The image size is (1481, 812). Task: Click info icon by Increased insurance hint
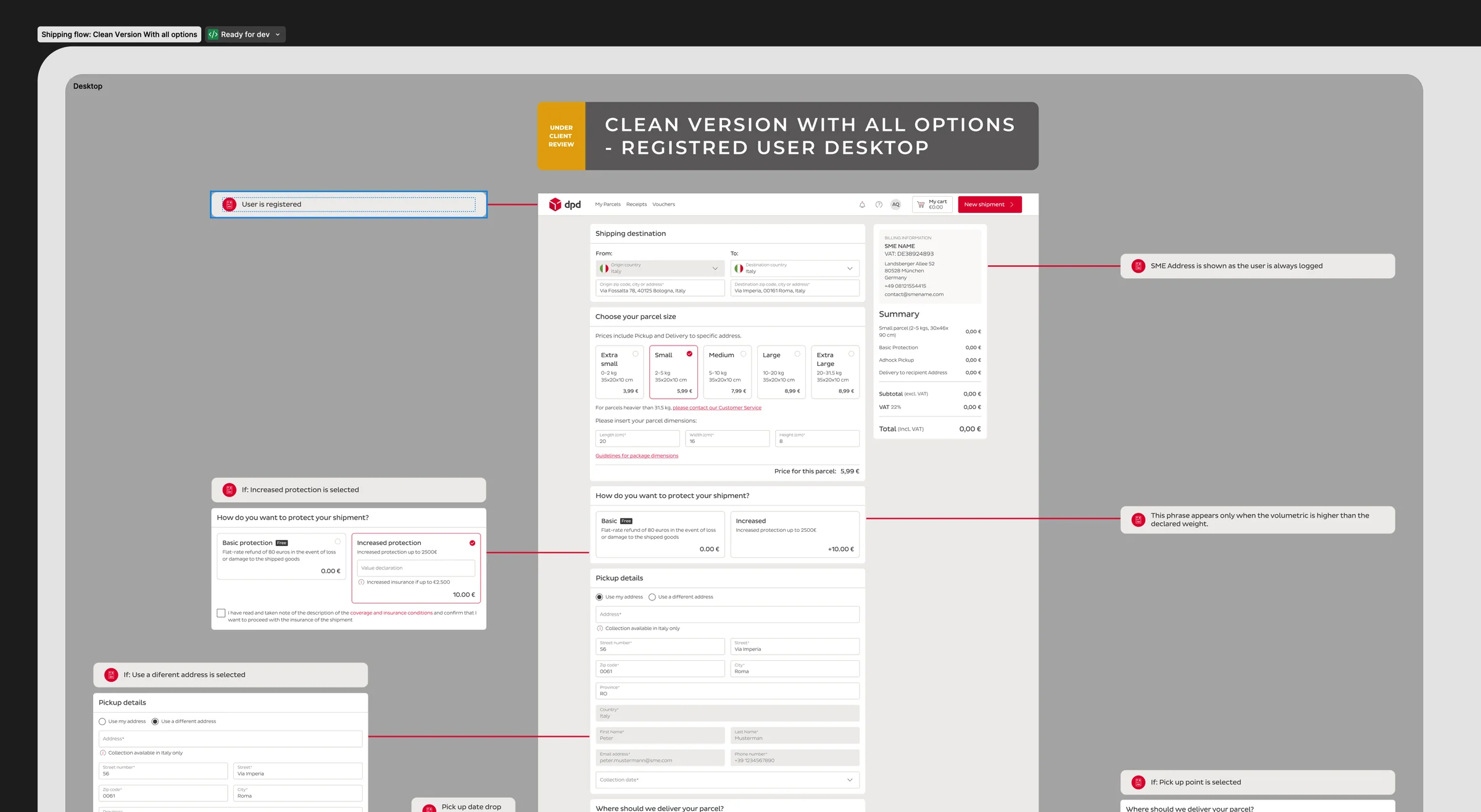[361, 582]
